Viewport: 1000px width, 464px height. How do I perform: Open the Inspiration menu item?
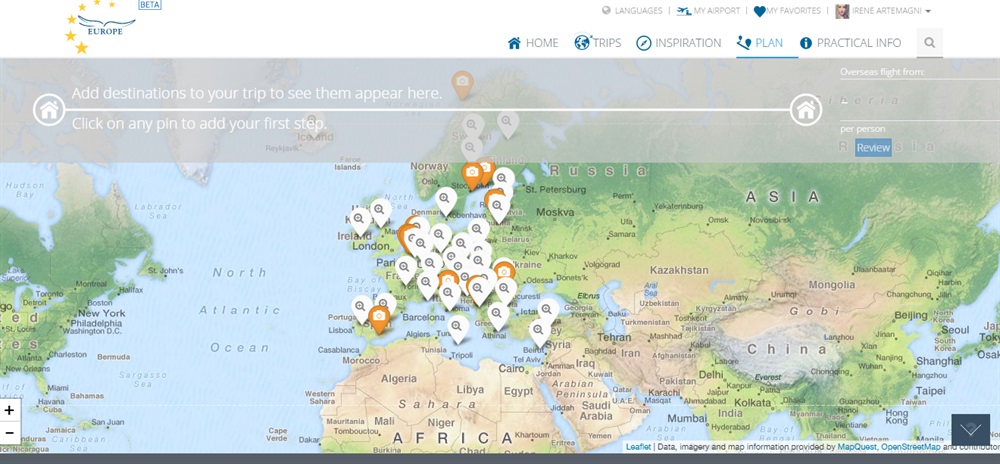coord(679,43)
